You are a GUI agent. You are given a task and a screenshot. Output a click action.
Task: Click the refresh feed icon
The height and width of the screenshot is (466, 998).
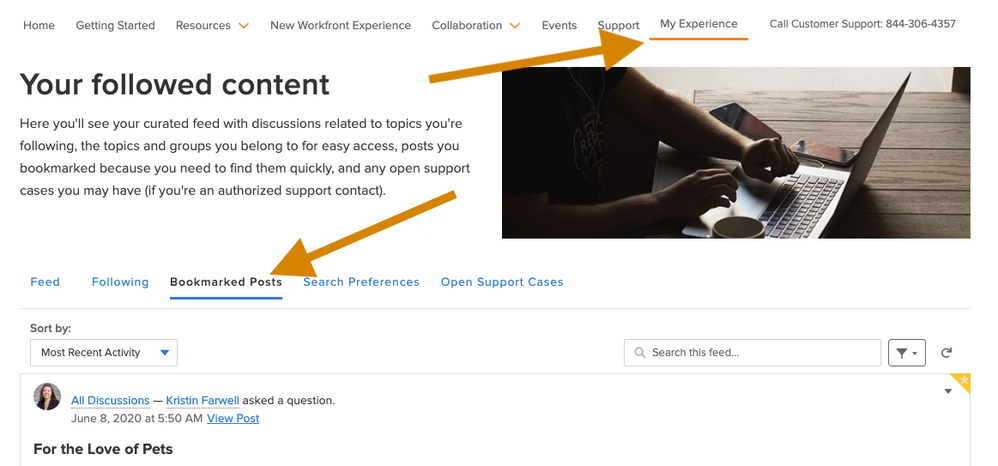(946, 352)
